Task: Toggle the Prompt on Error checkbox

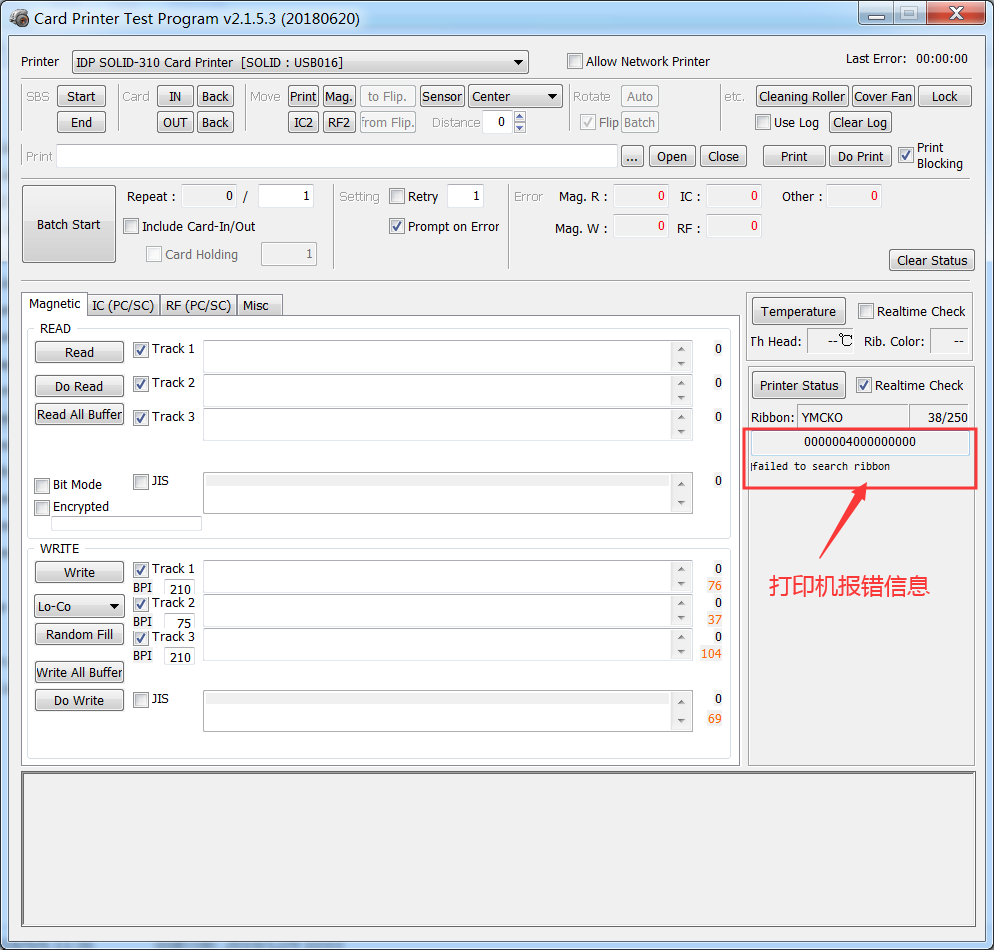Action: pyautogui.click(x=397, y=227)
